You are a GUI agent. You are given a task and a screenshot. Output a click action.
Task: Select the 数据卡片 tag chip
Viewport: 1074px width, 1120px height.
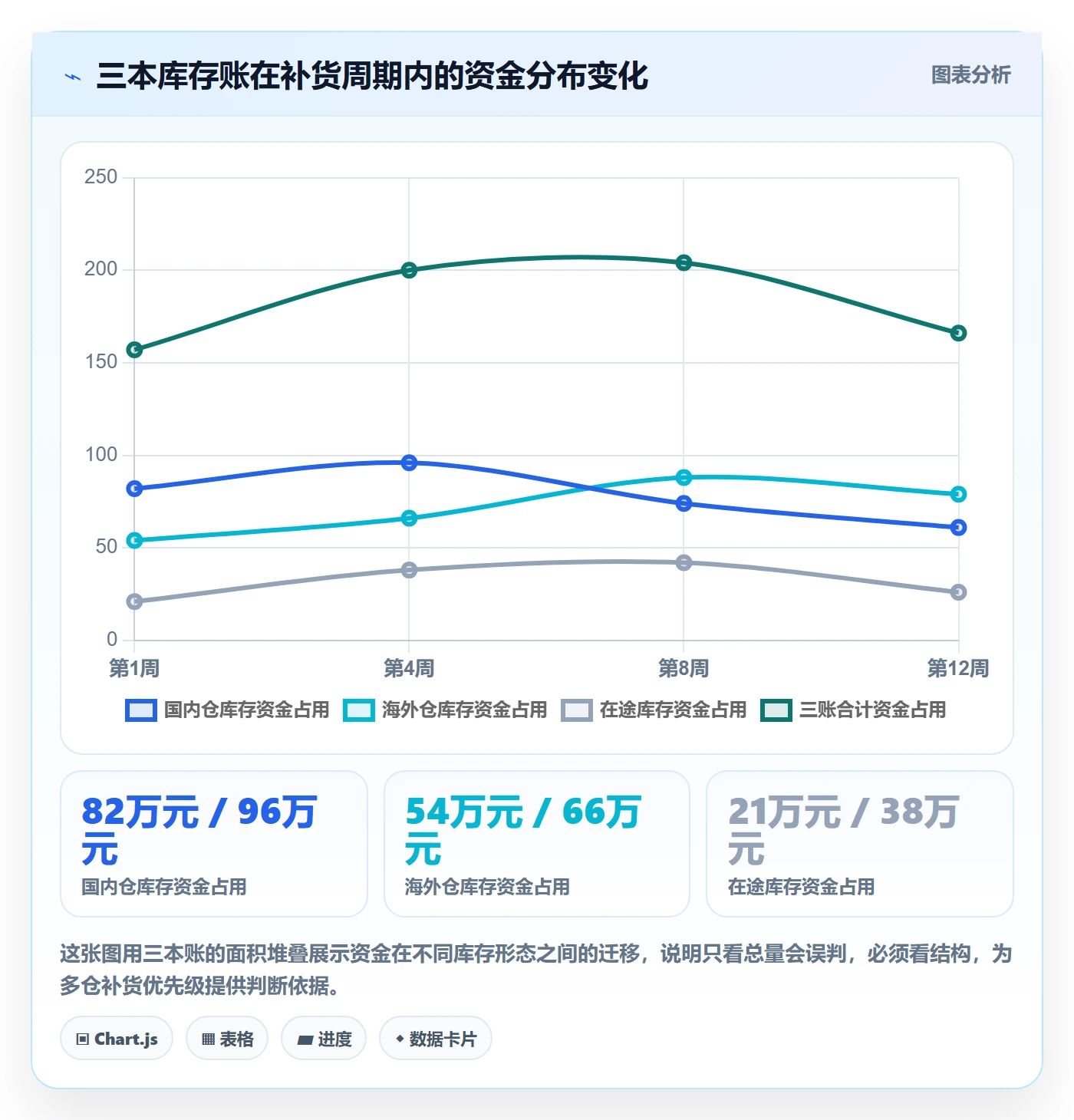click(436, 1039)
